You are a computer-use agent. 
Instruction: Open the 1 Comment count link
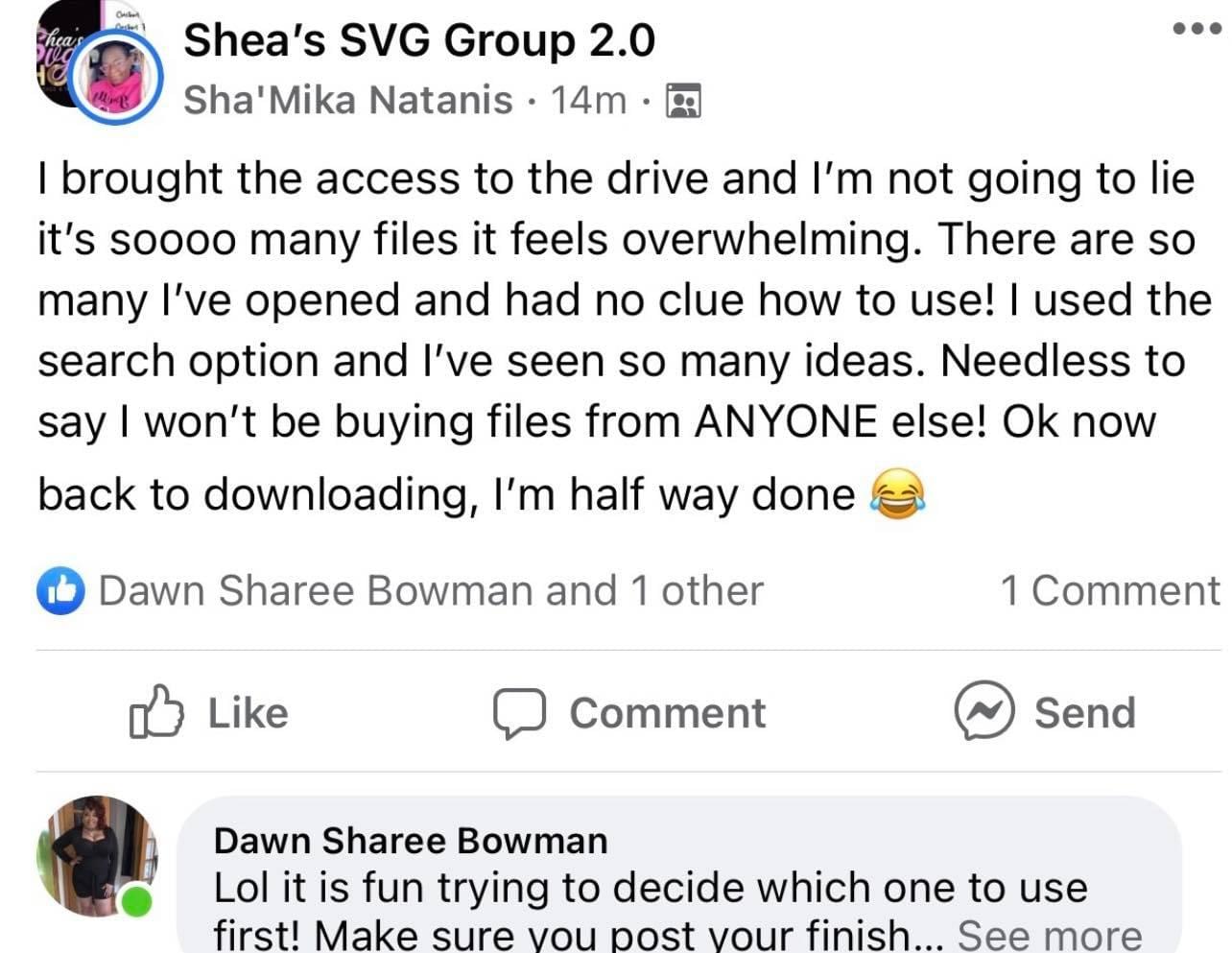[x=1109, y=591]
